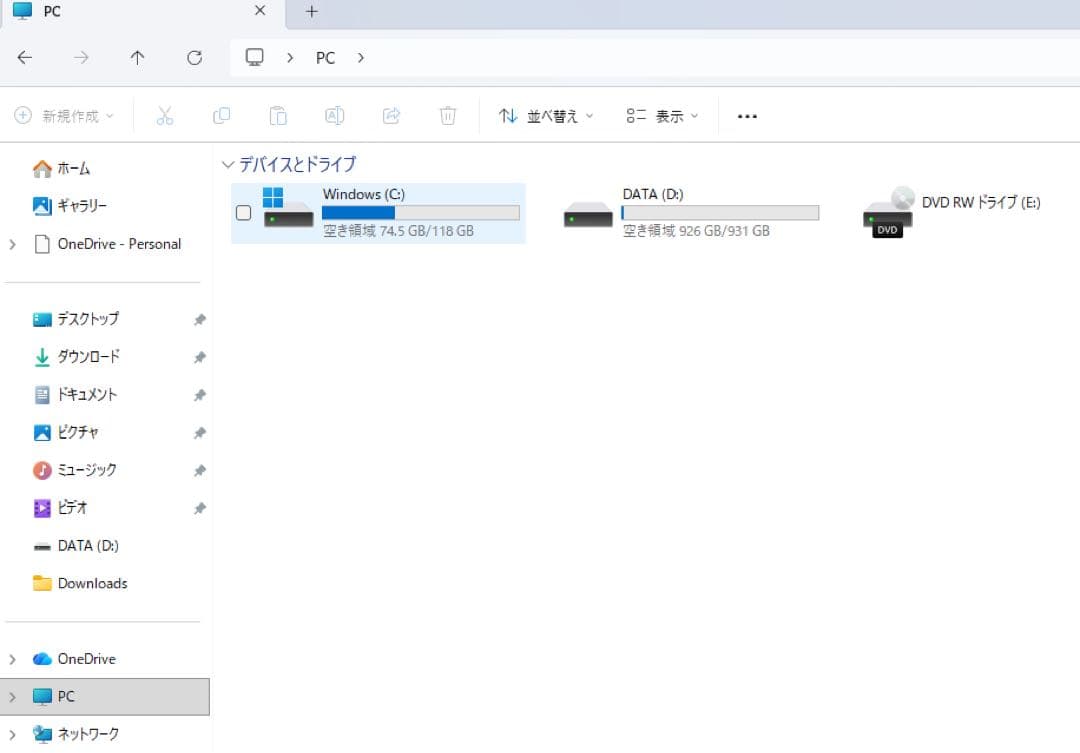Open the See more ellipsis icon

click(x=747, y=115)
